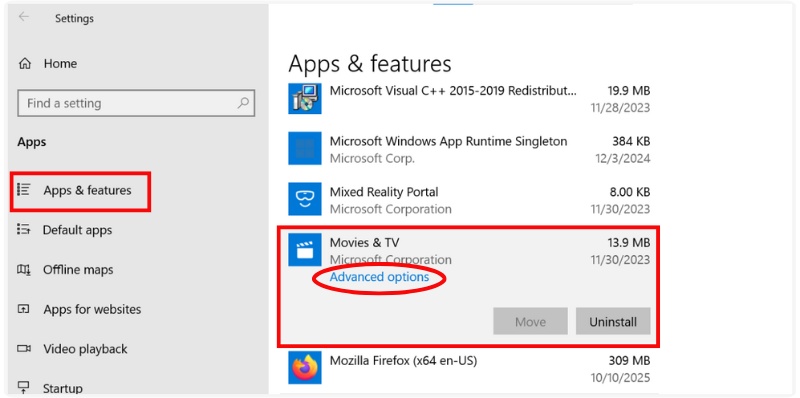
Task: Click the Movies & TV clapperboard icon
Action: coord(305,250)
